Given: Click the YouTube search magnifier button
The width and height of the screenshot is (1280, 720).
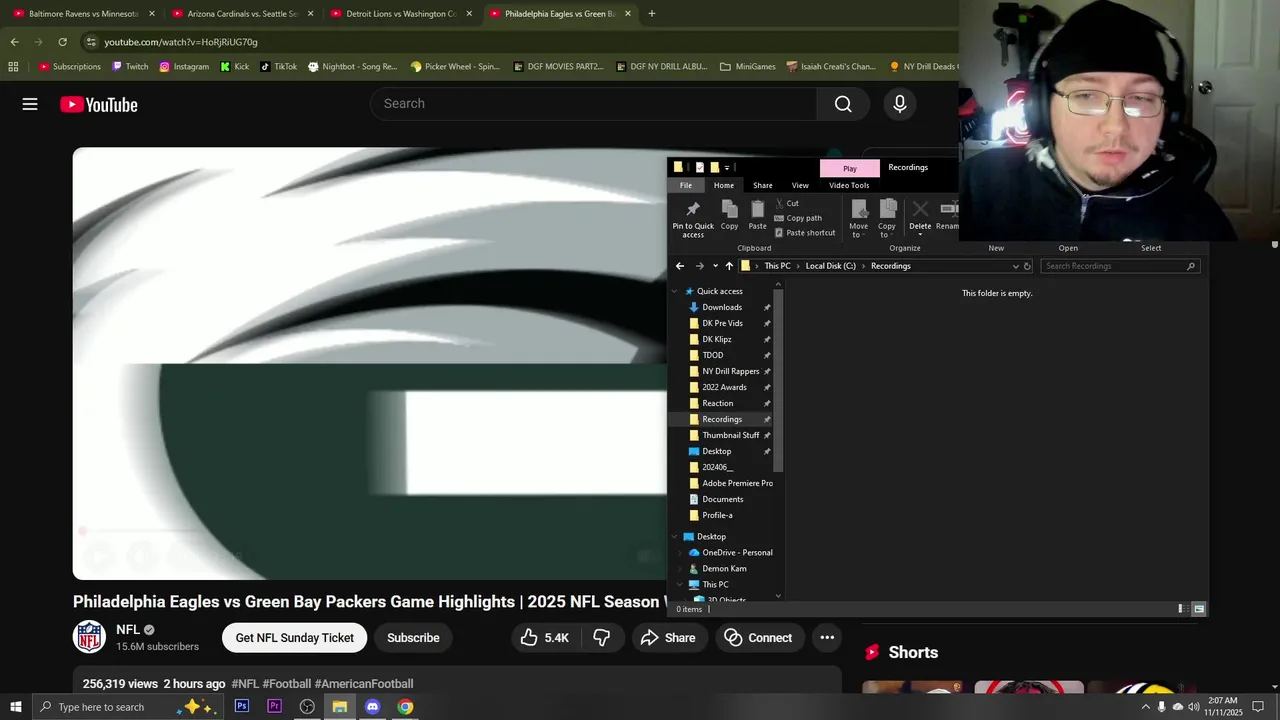Looking at the screenshot, I should 843,104.
